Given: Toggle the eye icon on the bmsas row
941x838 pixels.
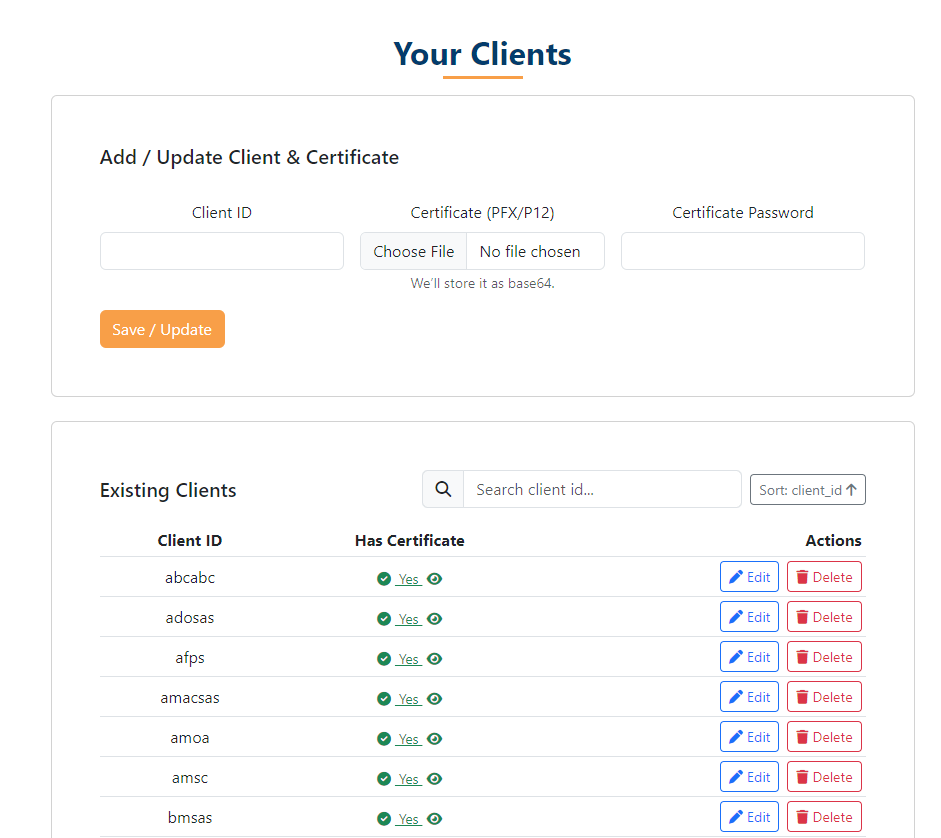Looking at the screenshot, I should (x=434, y=818).
